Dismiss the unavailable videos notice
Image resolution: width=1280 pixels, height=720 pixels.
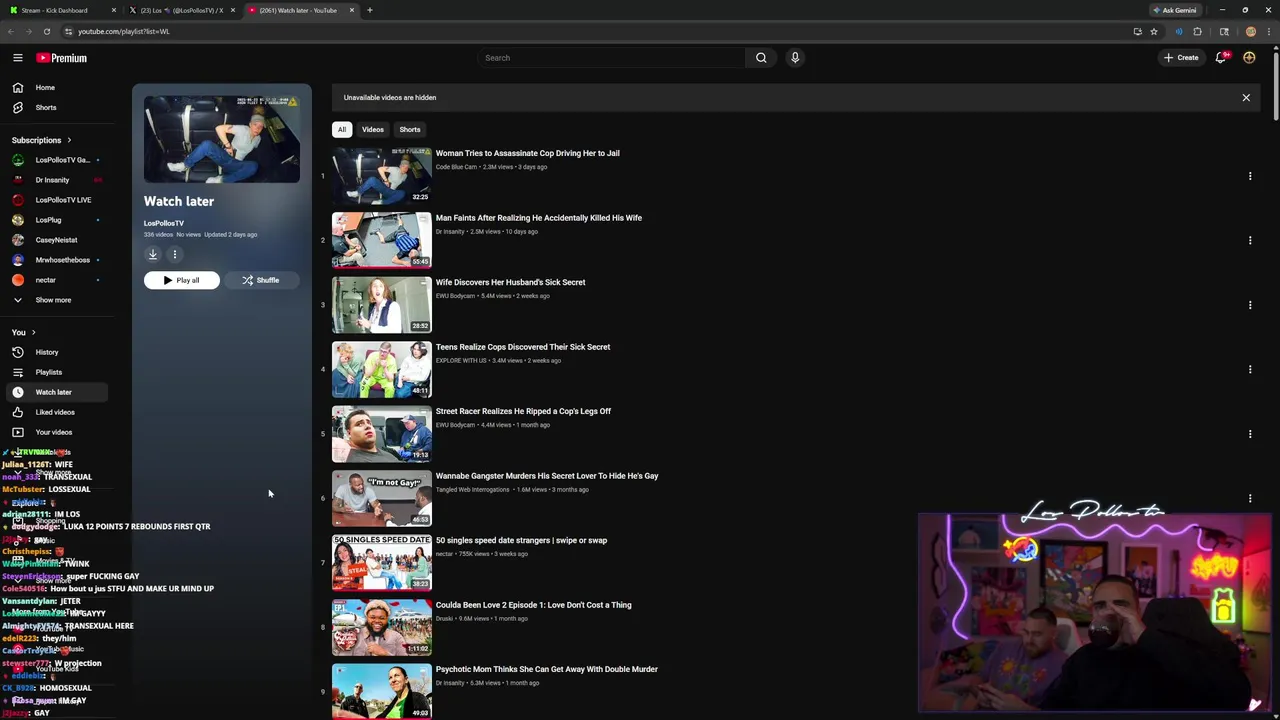(x=1246, y=98)
